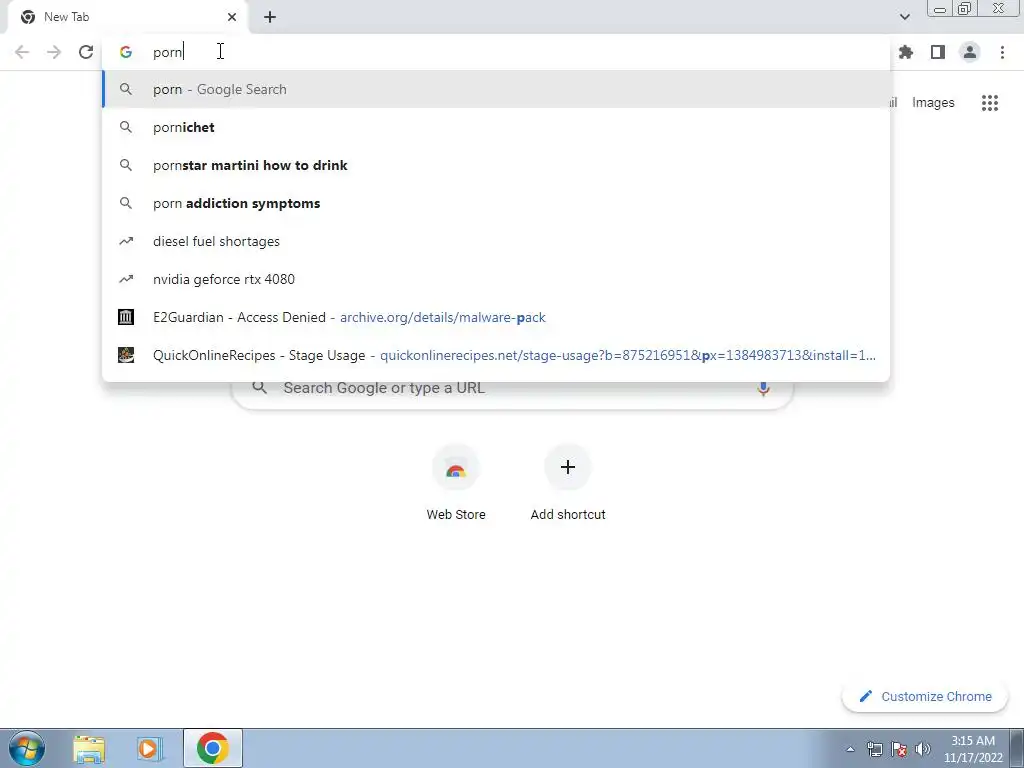Open the Google apps grid
Image resolution: width=1024 pixels, height=768 pixels.
(x=990, y=103)
